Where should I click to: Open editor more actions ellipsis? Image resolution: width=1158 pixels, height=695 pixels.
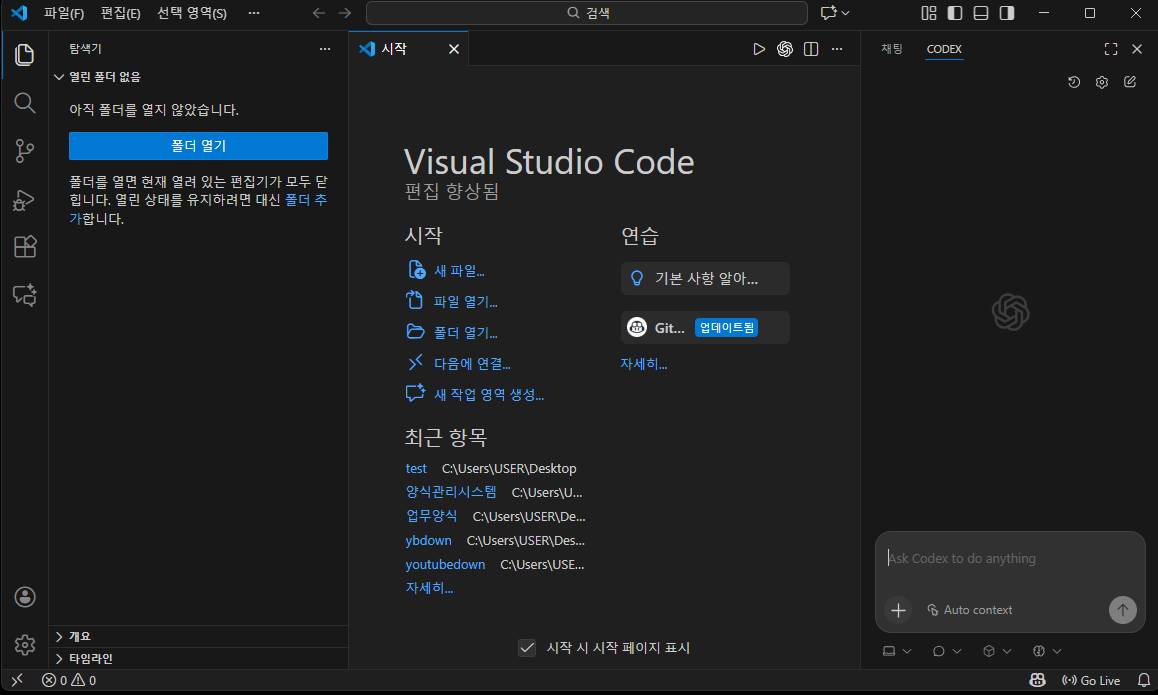click(837, 49)
